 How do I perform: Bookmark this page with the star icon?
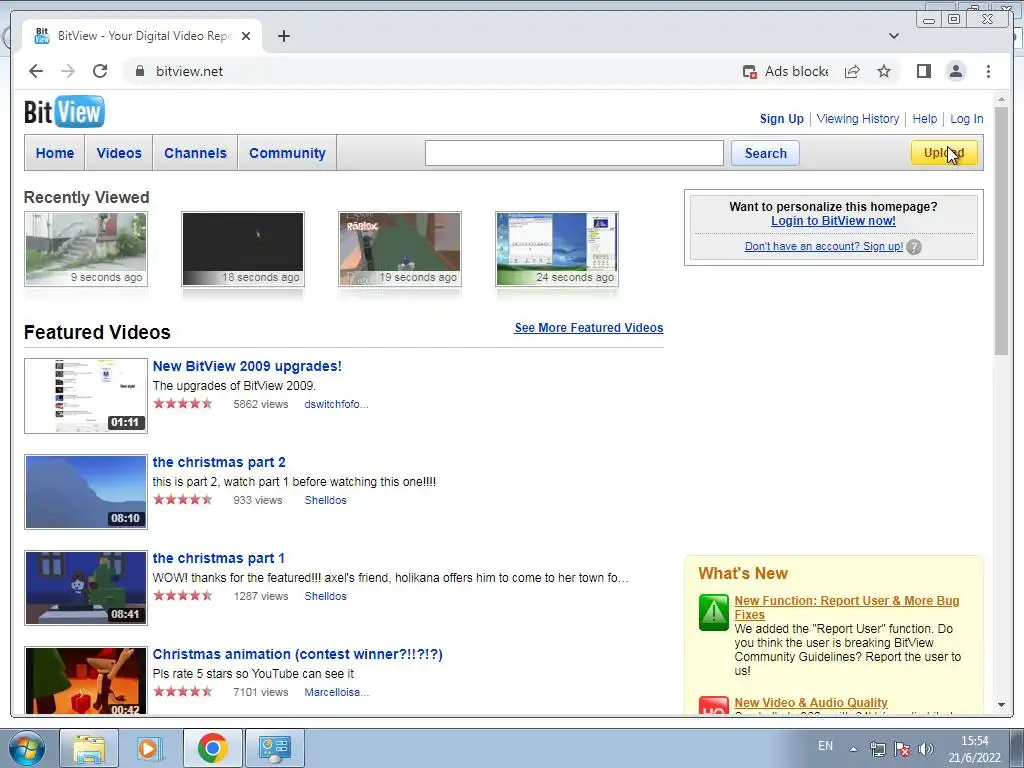click(884, 71)
